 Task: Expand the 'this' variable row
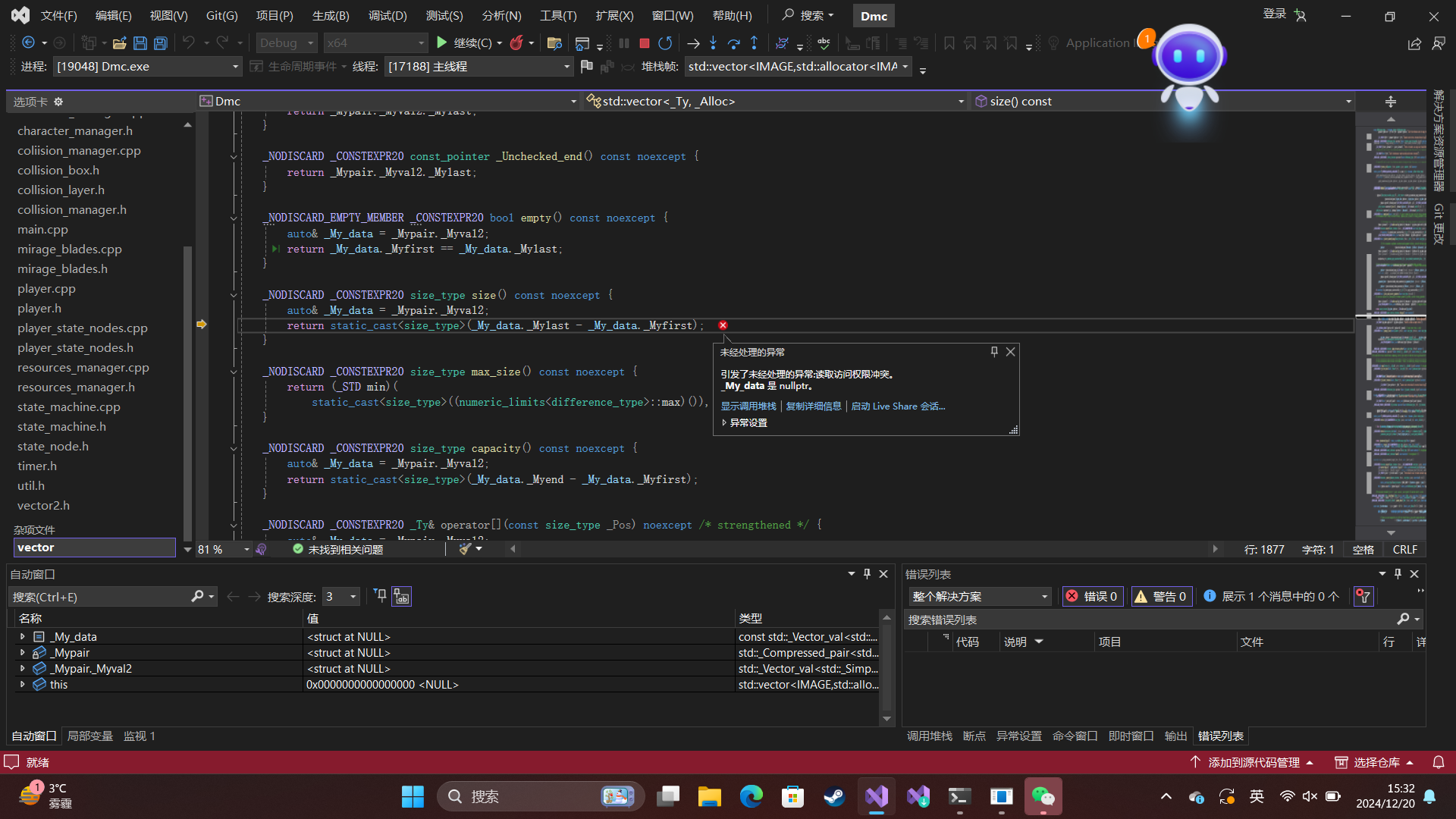click(22, 685)
